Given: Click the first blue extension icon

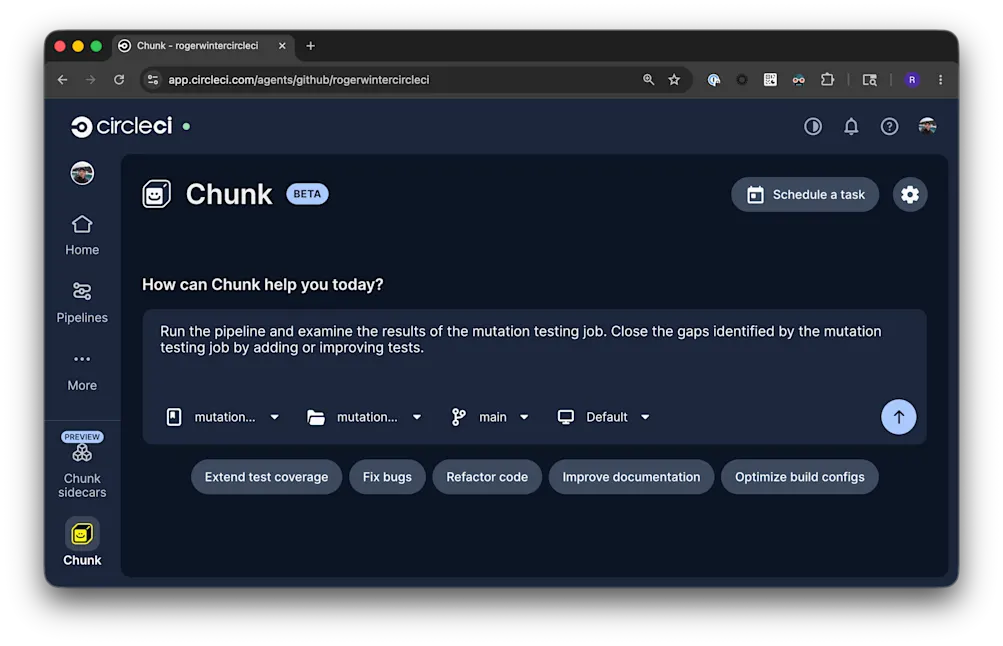Looking at the screenshot, I should coord(713,80).
